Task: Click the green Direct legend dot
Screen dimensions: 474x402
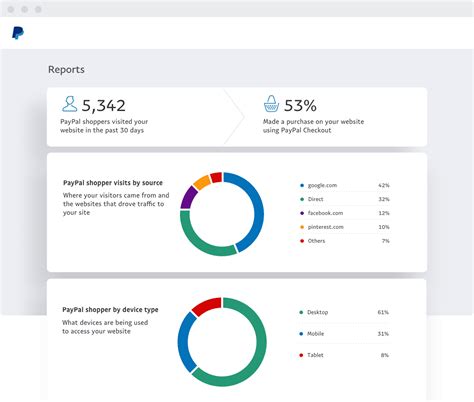Action: [302, 199]
